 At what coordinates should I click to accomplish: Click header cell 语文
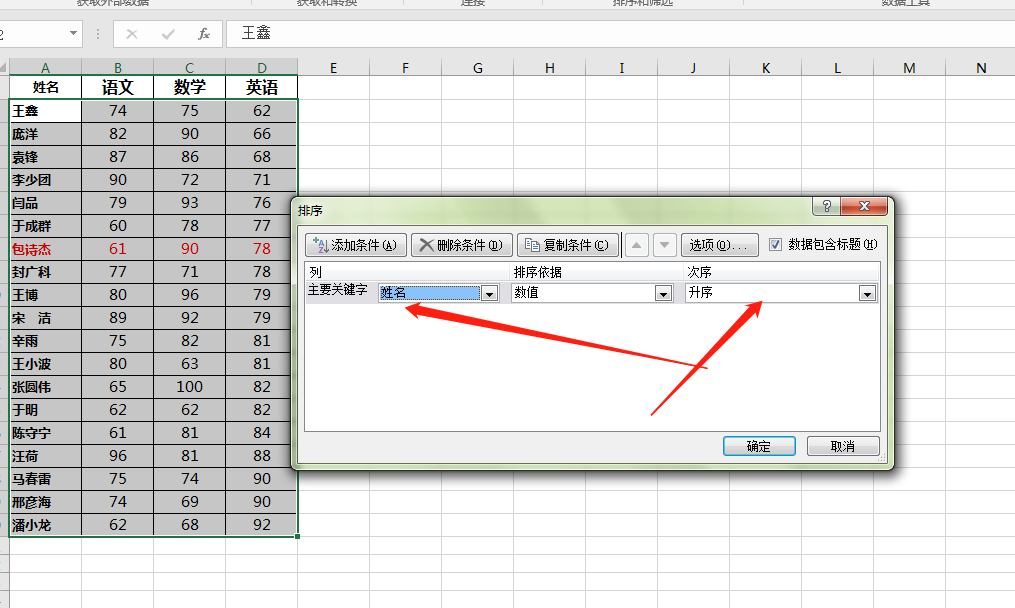[x=118, y=87]
